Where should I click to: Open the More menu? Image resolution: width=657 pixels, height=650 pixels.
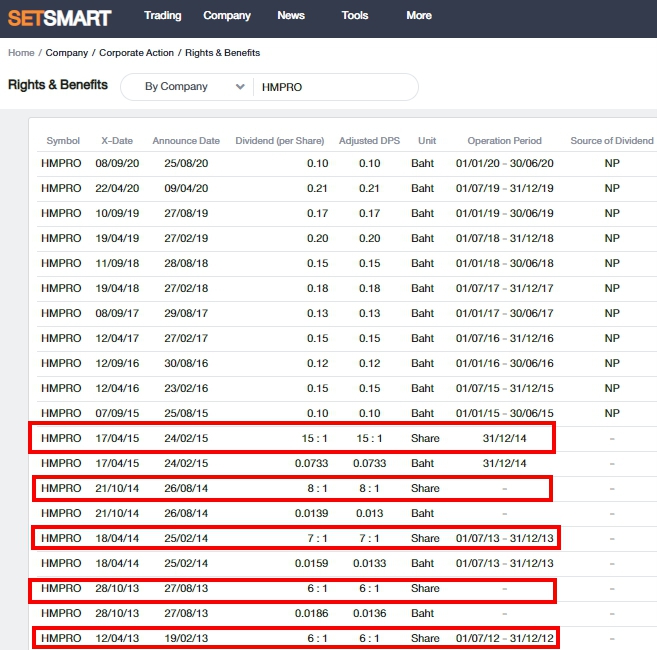(x=419, y=16)
